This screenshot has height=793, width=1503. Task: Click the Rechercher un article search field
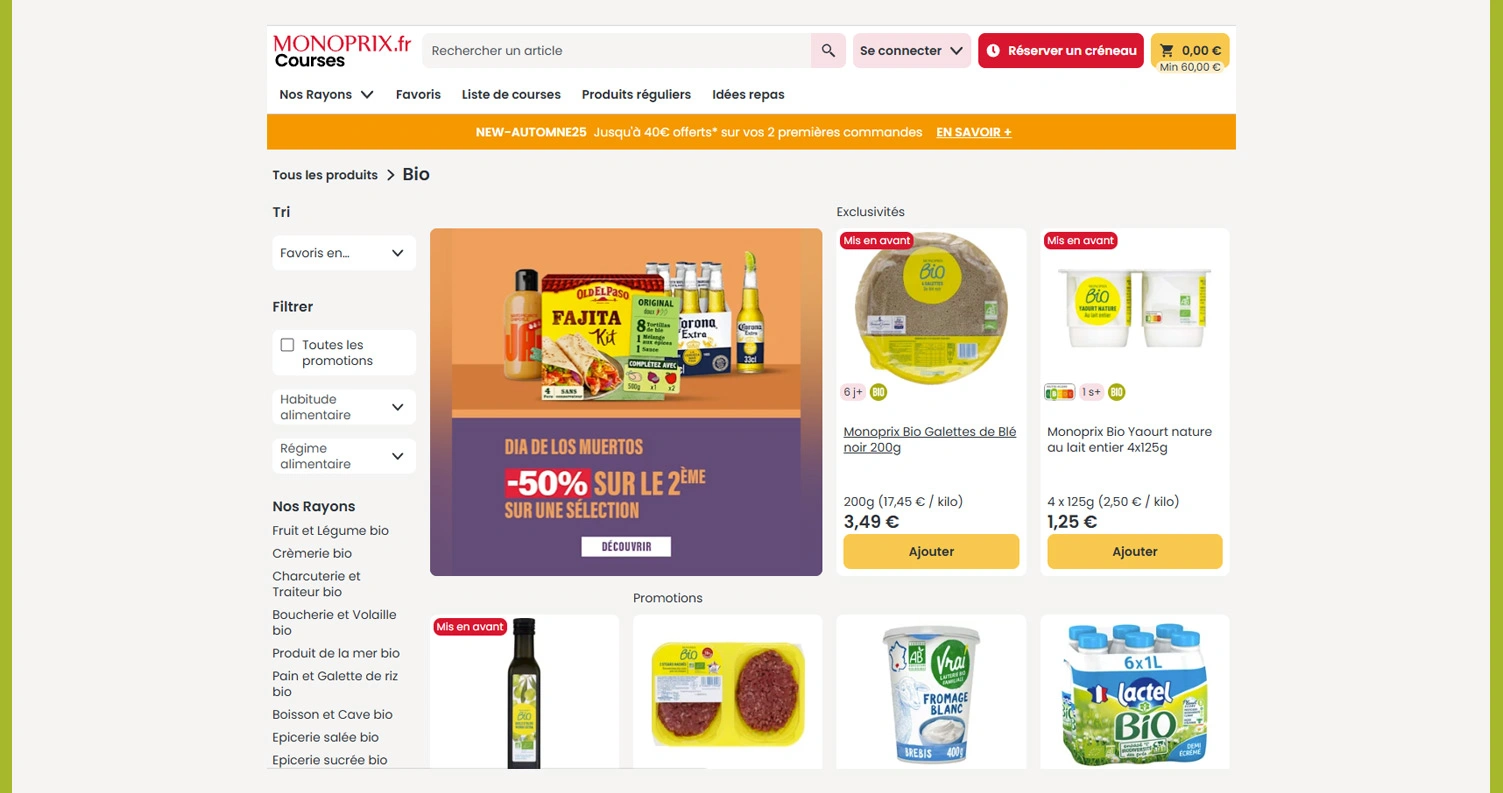[616, 51]
